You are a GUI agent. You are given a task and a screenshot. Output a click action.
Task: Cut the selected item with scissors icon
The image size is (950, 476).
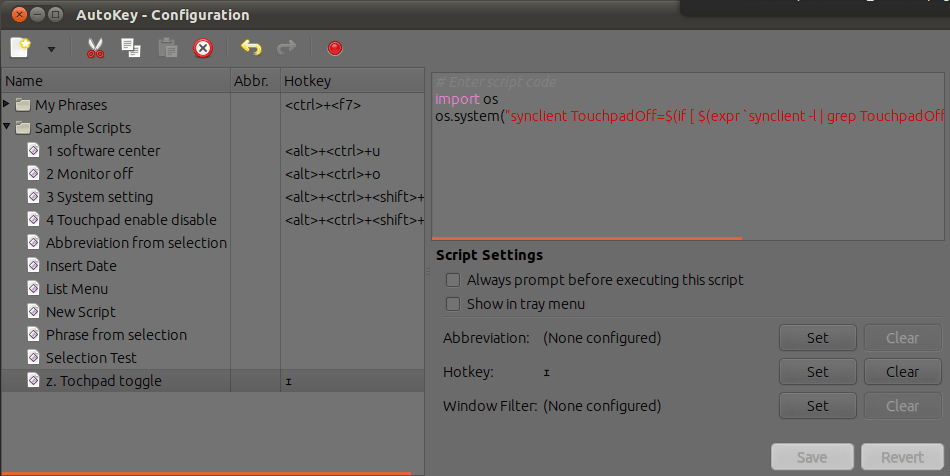95,48
